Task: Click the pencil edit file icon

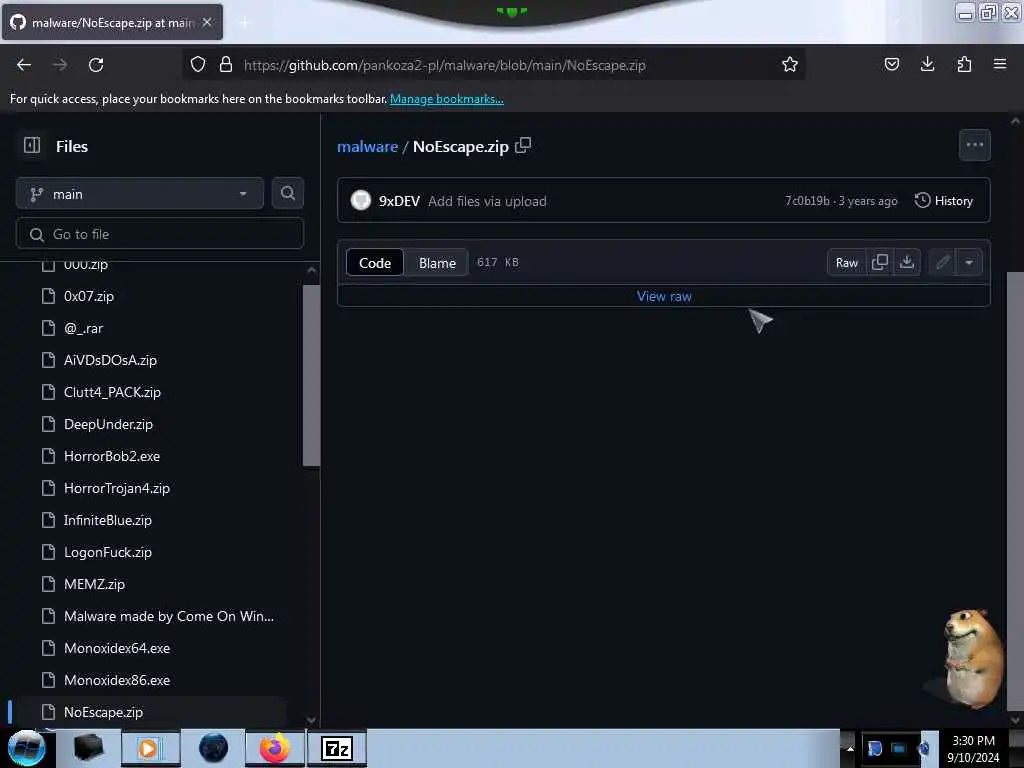Action: (x=942, y=263)
